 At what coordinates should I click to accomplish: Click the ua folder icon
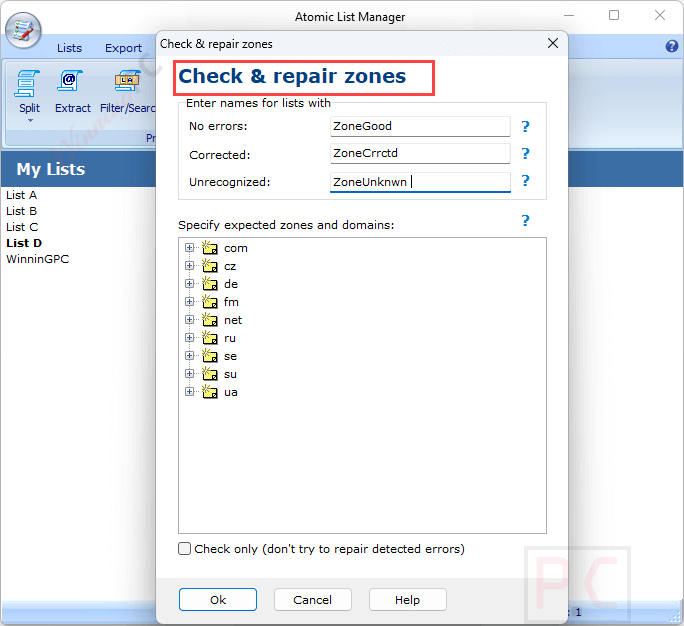pos(210,392)
